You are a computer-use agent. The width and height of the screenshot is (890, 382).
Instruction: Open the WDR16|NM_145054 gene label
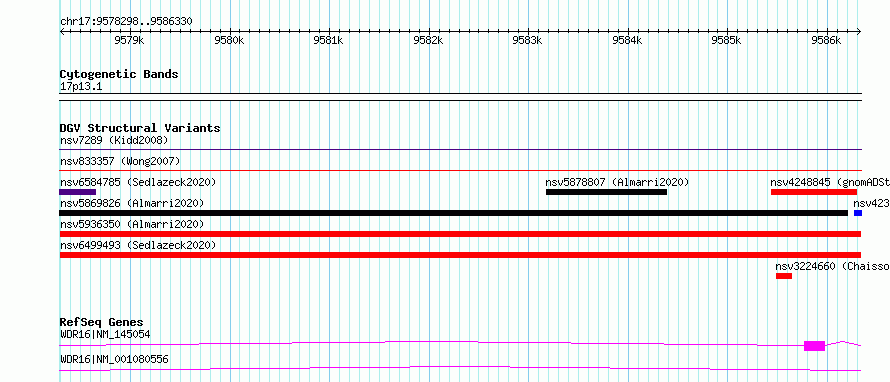click(x=105, y=334)
